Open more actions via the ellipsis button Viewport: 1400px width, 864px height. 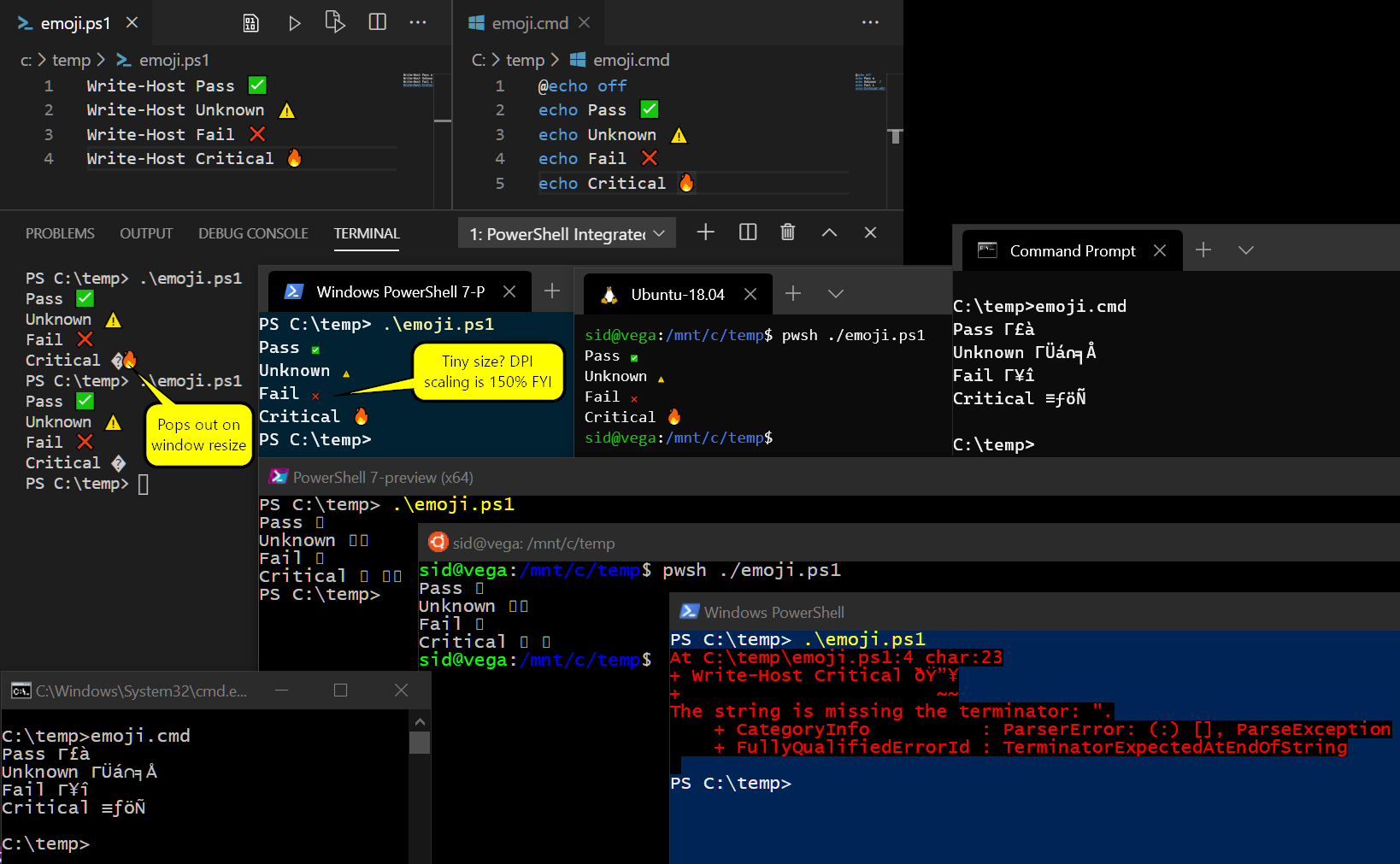[418, 22]
